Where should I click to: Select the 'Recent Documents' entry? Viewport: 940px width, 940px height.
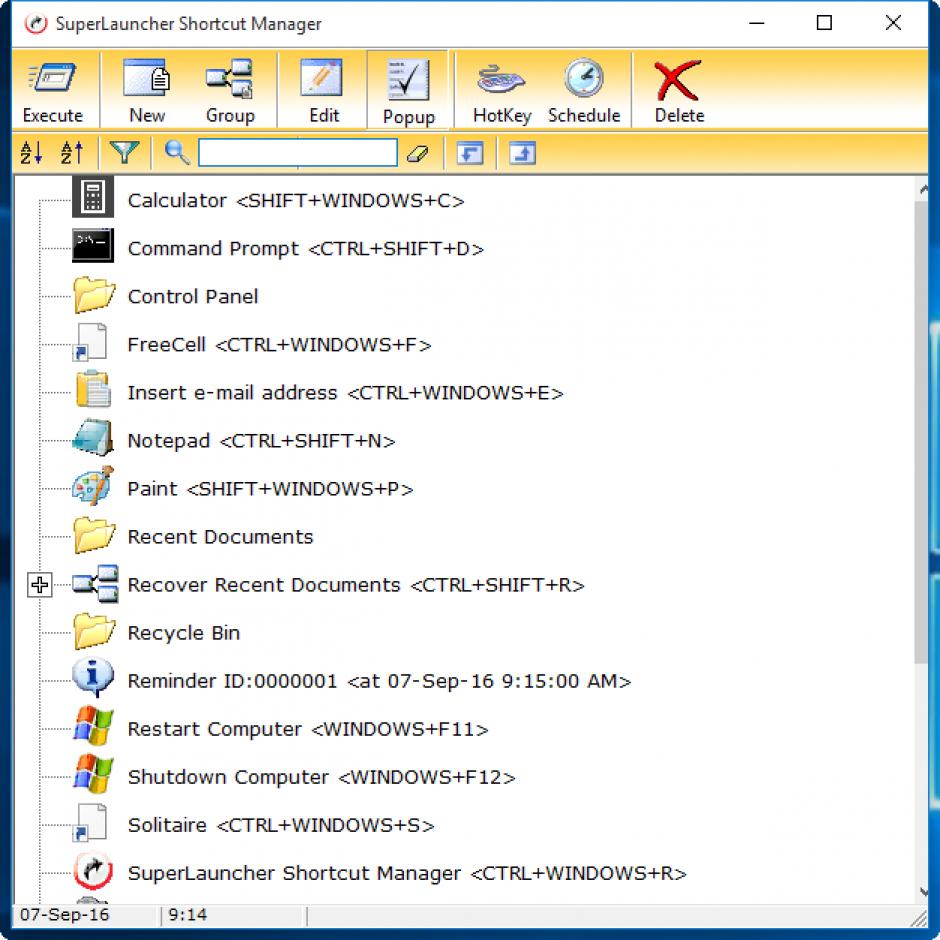tap(221, 537)
